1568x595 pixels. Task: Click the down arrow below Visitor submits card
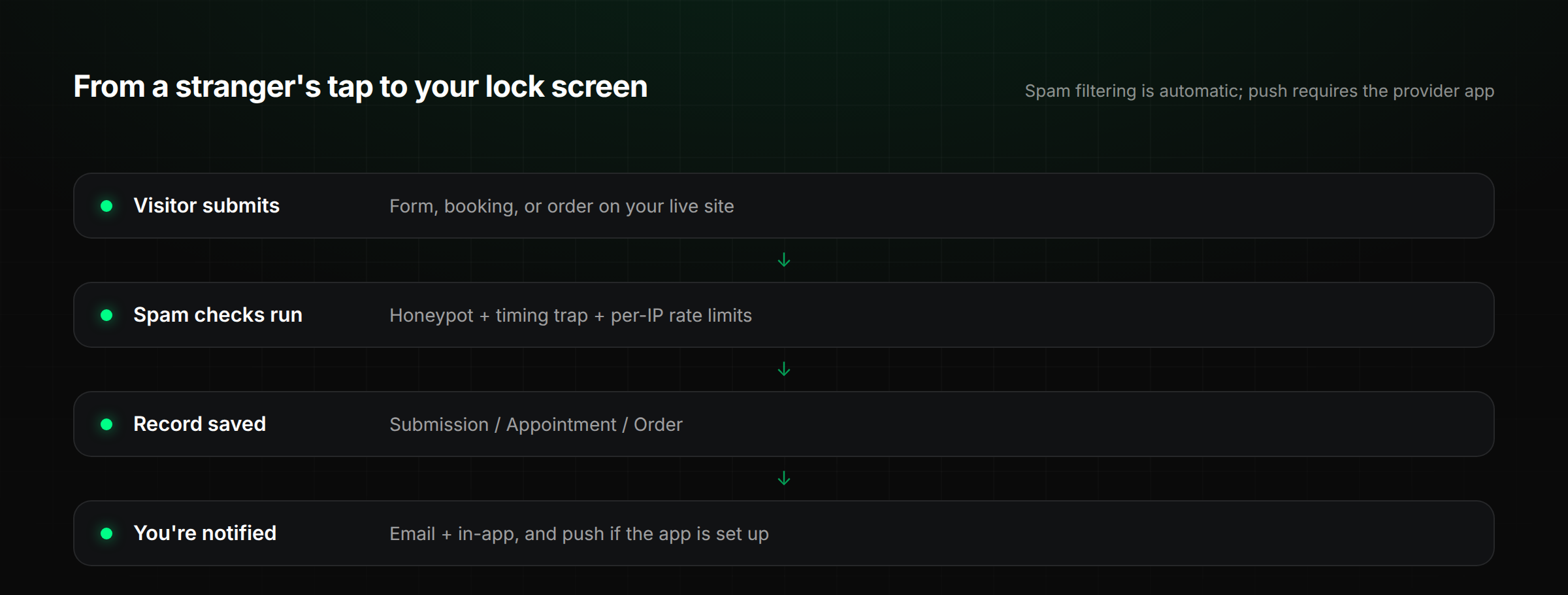point(784,260)
